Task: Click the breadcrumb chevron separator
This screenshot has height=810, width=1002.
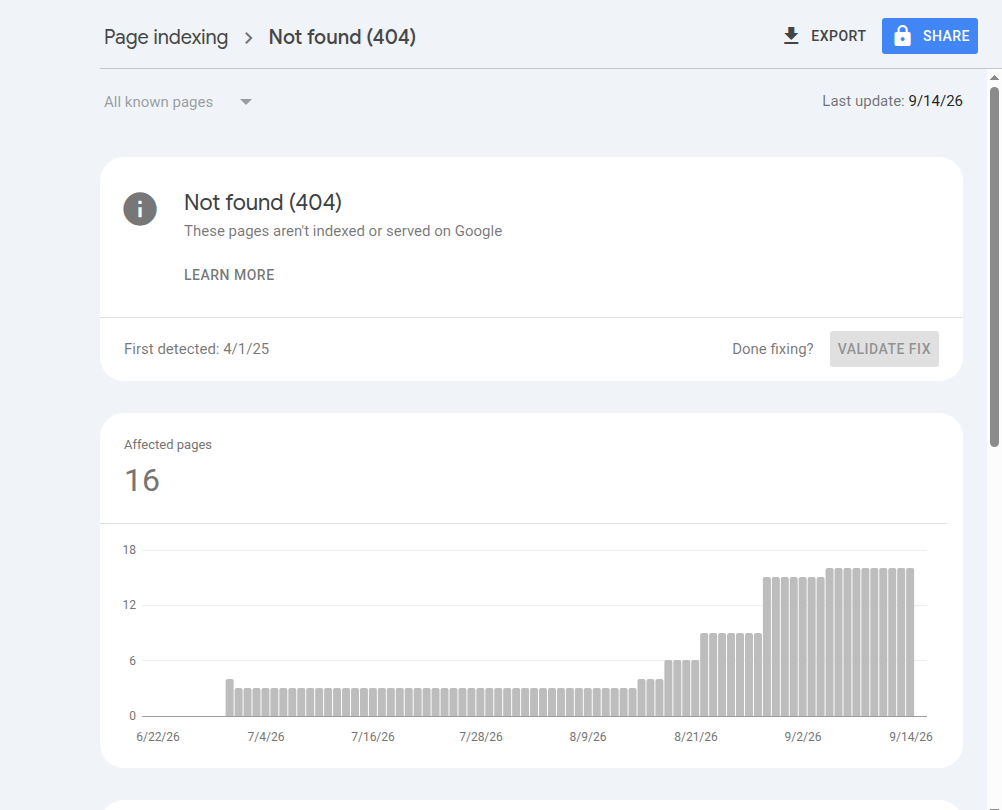Action: coord(249,38)
